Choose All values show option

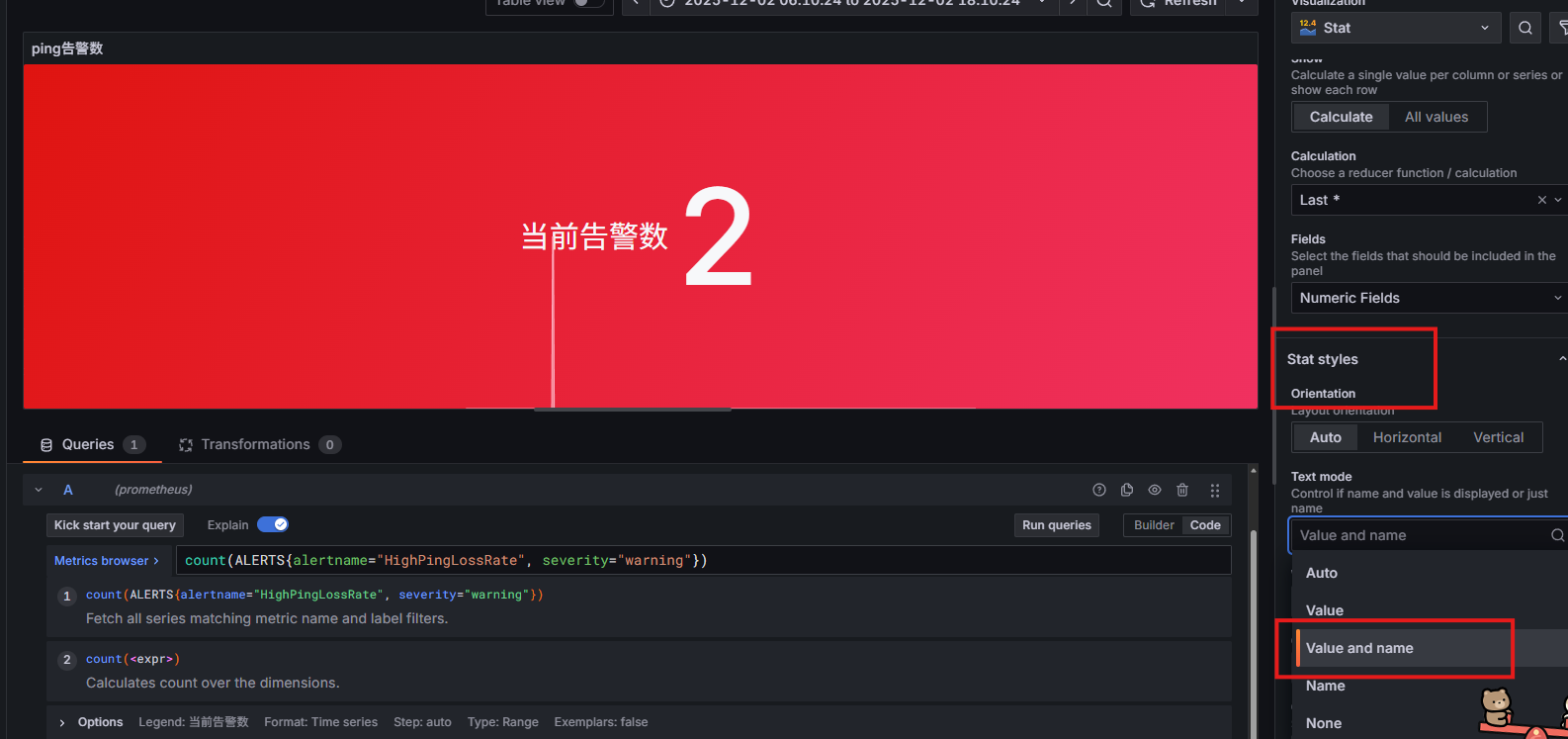coord(1436,117)
